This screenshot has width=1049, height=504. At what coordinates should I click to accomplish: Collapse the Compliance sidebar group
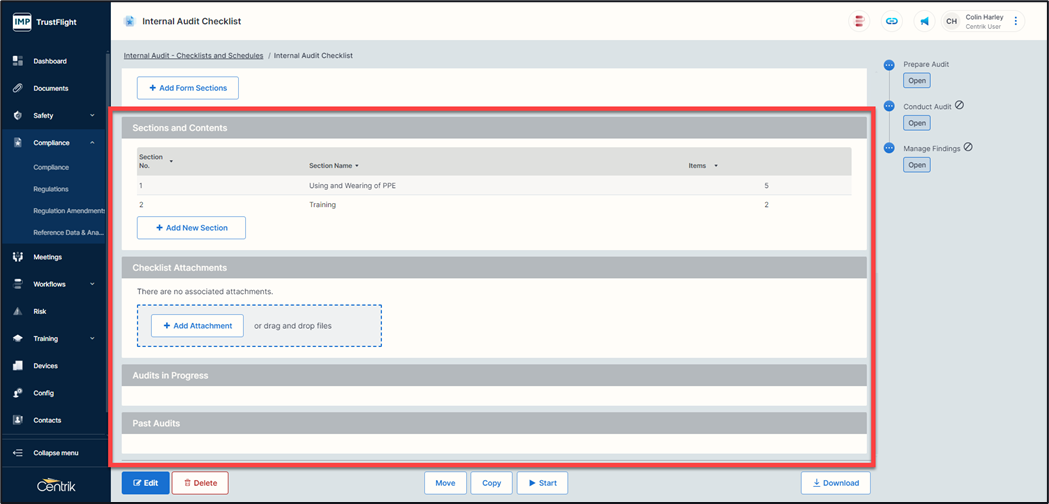point(92,143)
